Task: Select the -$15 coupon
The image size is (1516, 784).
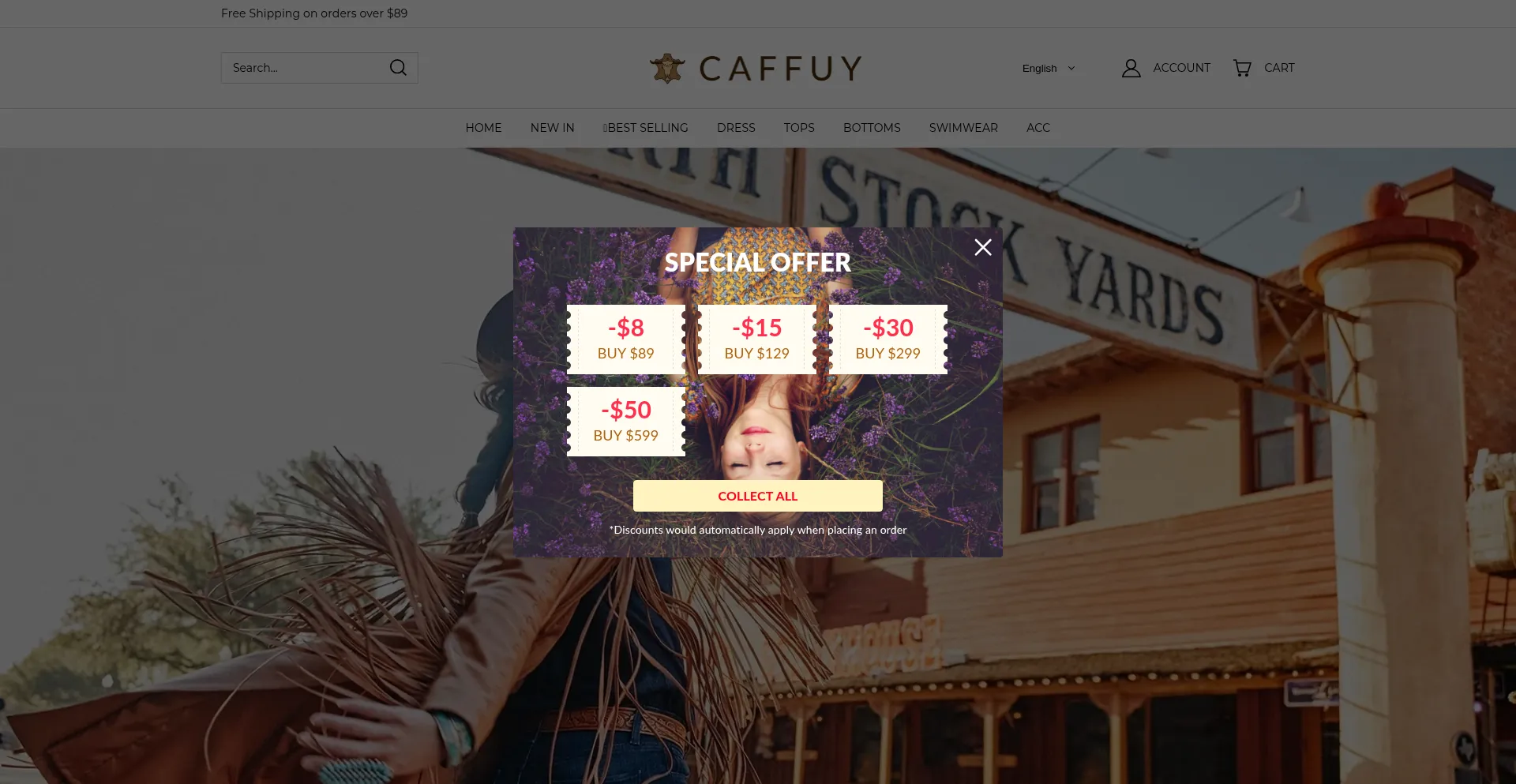Action: pyautogui.click(x=756, y=339)
